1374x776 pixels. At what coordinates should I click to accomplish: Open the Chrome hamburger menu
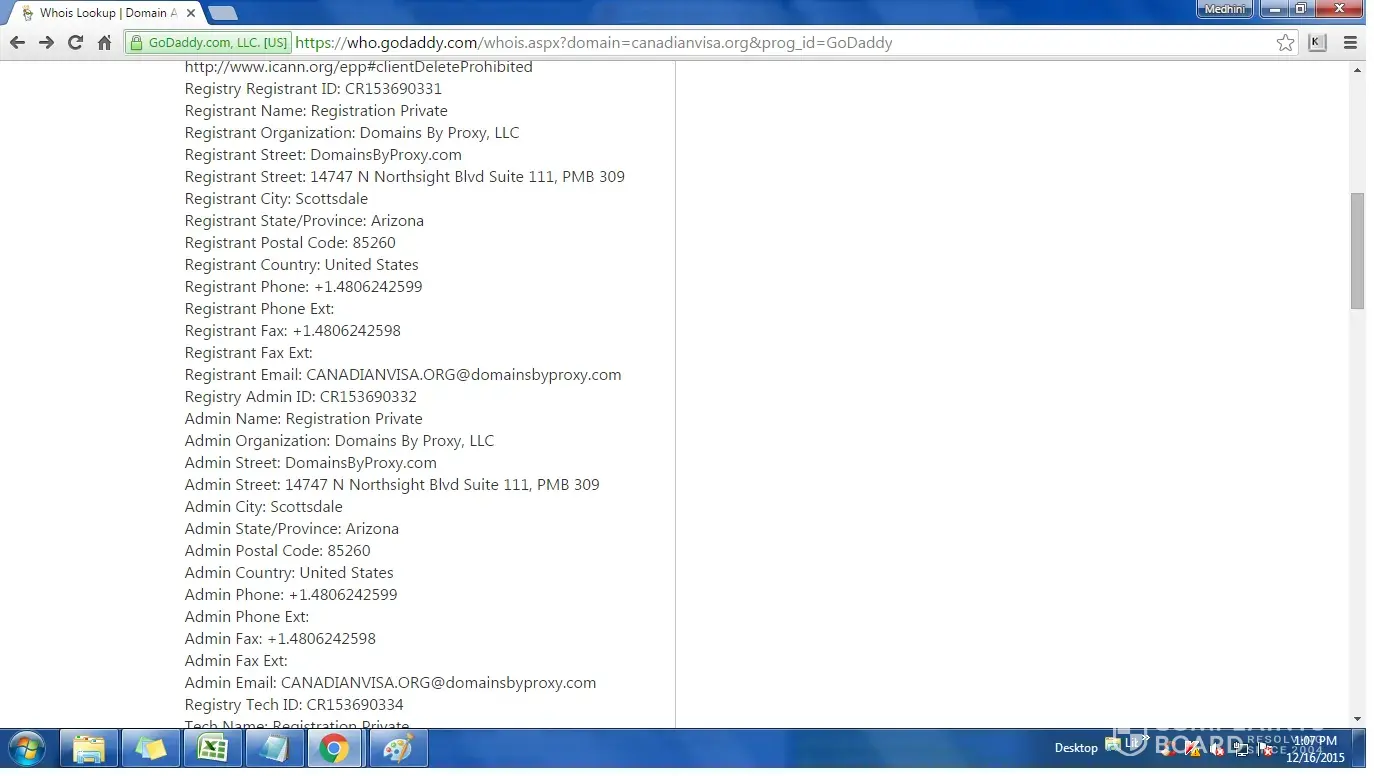point(1350,42)
